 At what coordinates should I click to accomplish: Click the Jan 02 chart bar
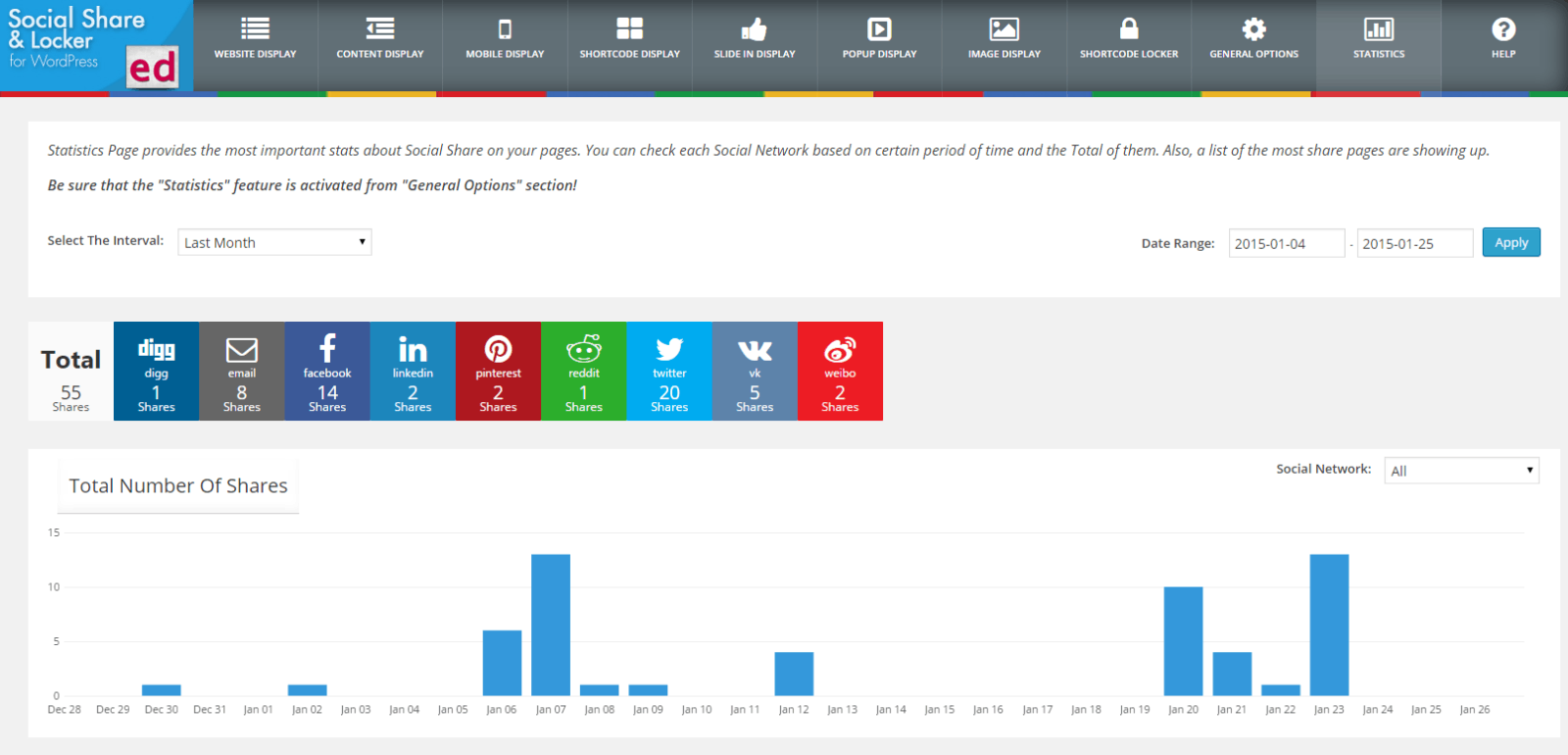[x=308, y=690]
